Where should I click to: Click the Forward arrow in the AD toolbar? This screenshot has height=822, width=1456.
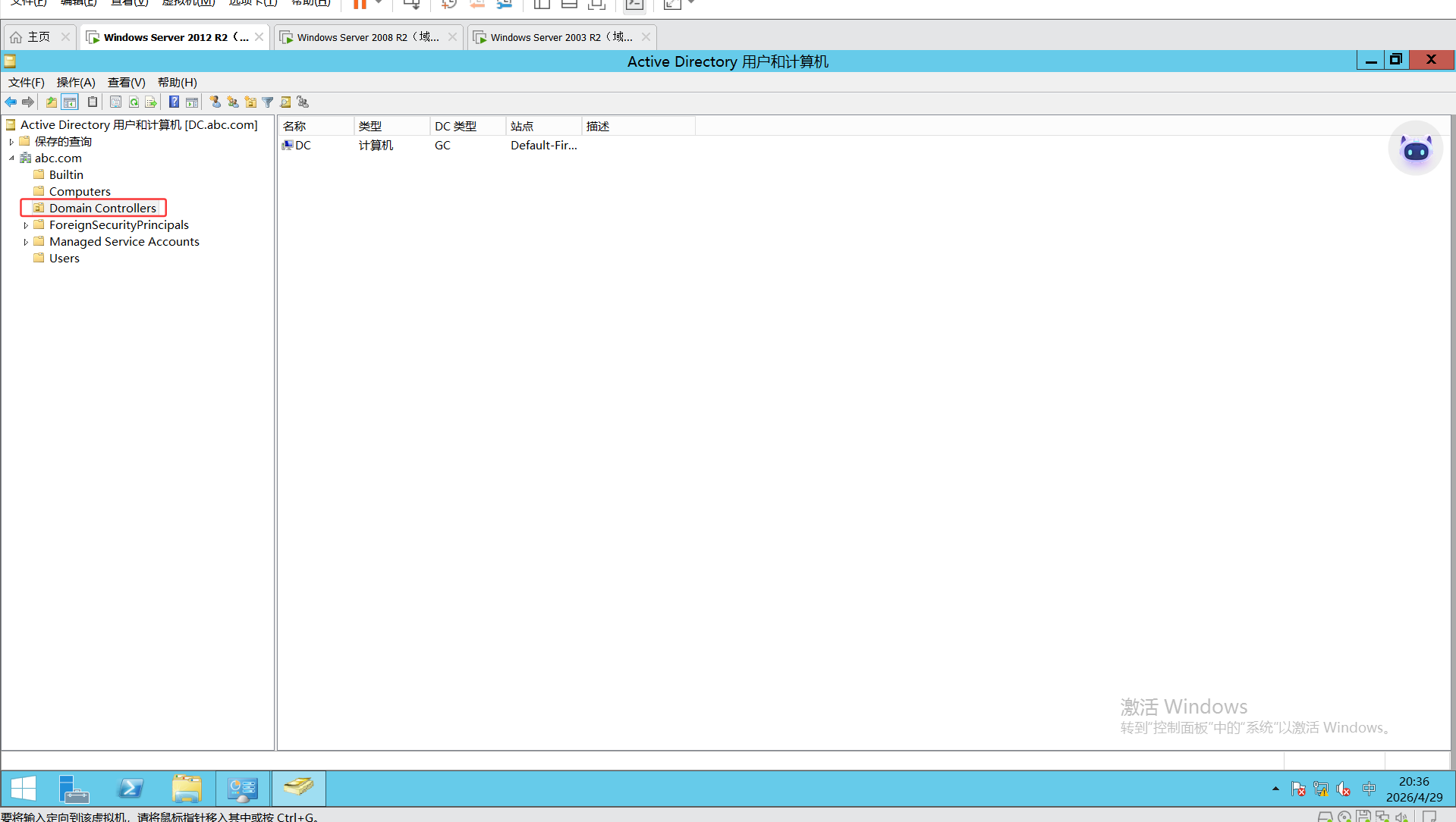pyautogui.click(x=28, y=102)
